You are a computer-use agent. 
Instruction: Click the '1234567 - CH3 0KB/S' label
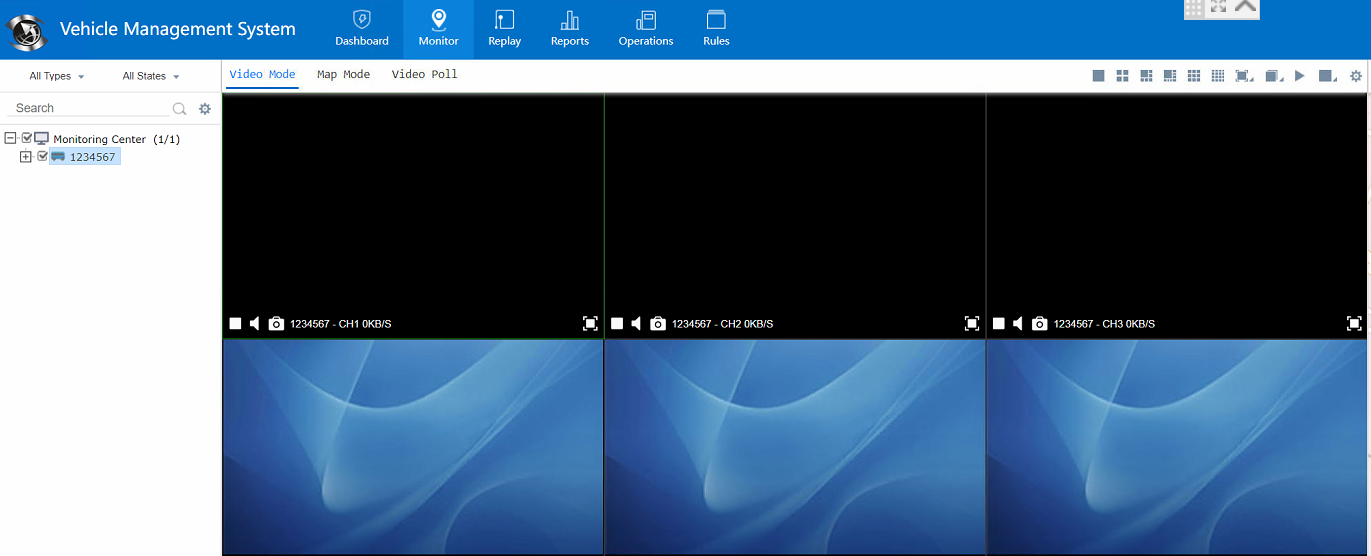1104,324
